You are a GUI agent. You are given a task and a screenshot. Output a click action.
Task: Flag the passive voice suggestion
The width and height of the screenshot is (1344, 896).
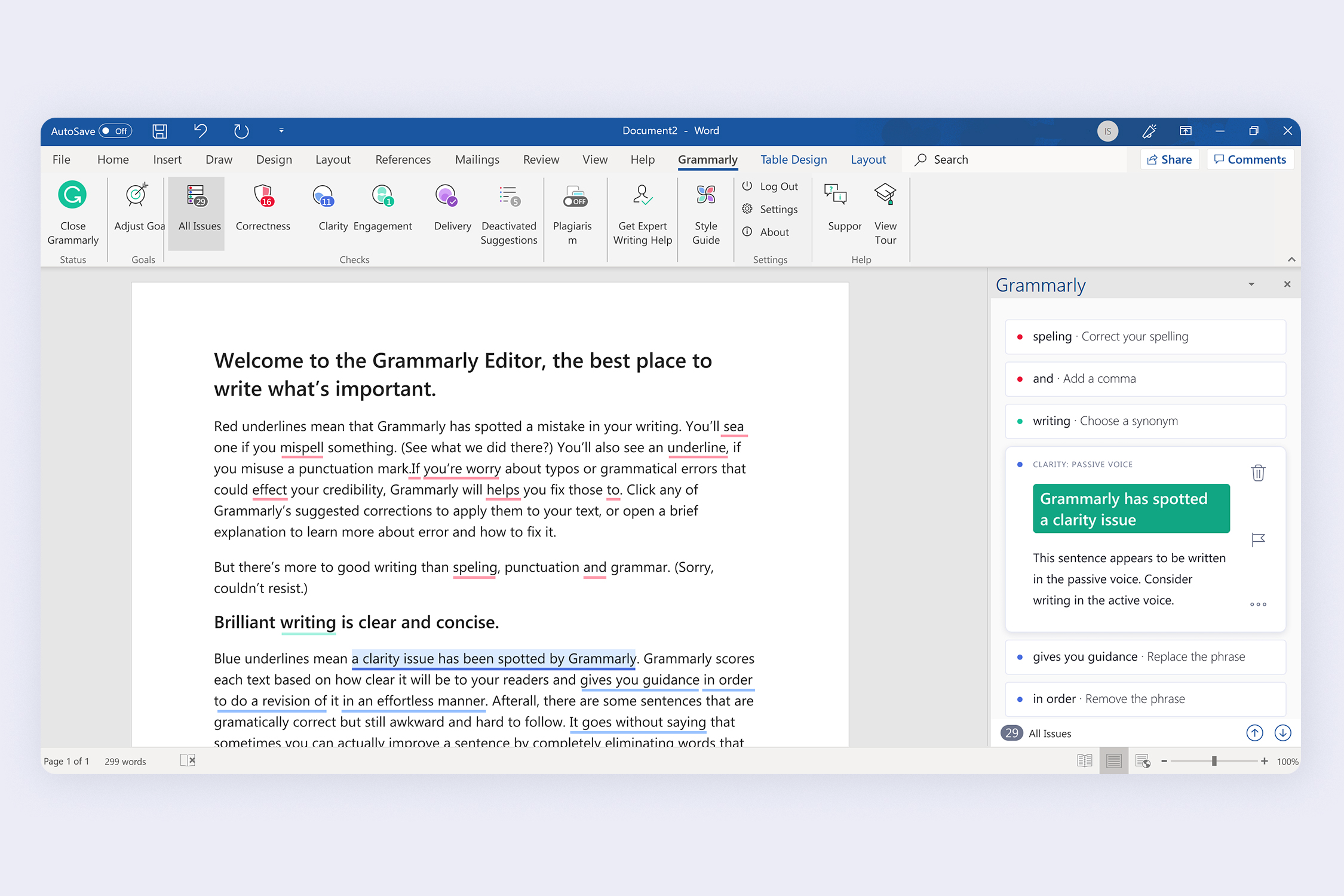coord(1258,540)
